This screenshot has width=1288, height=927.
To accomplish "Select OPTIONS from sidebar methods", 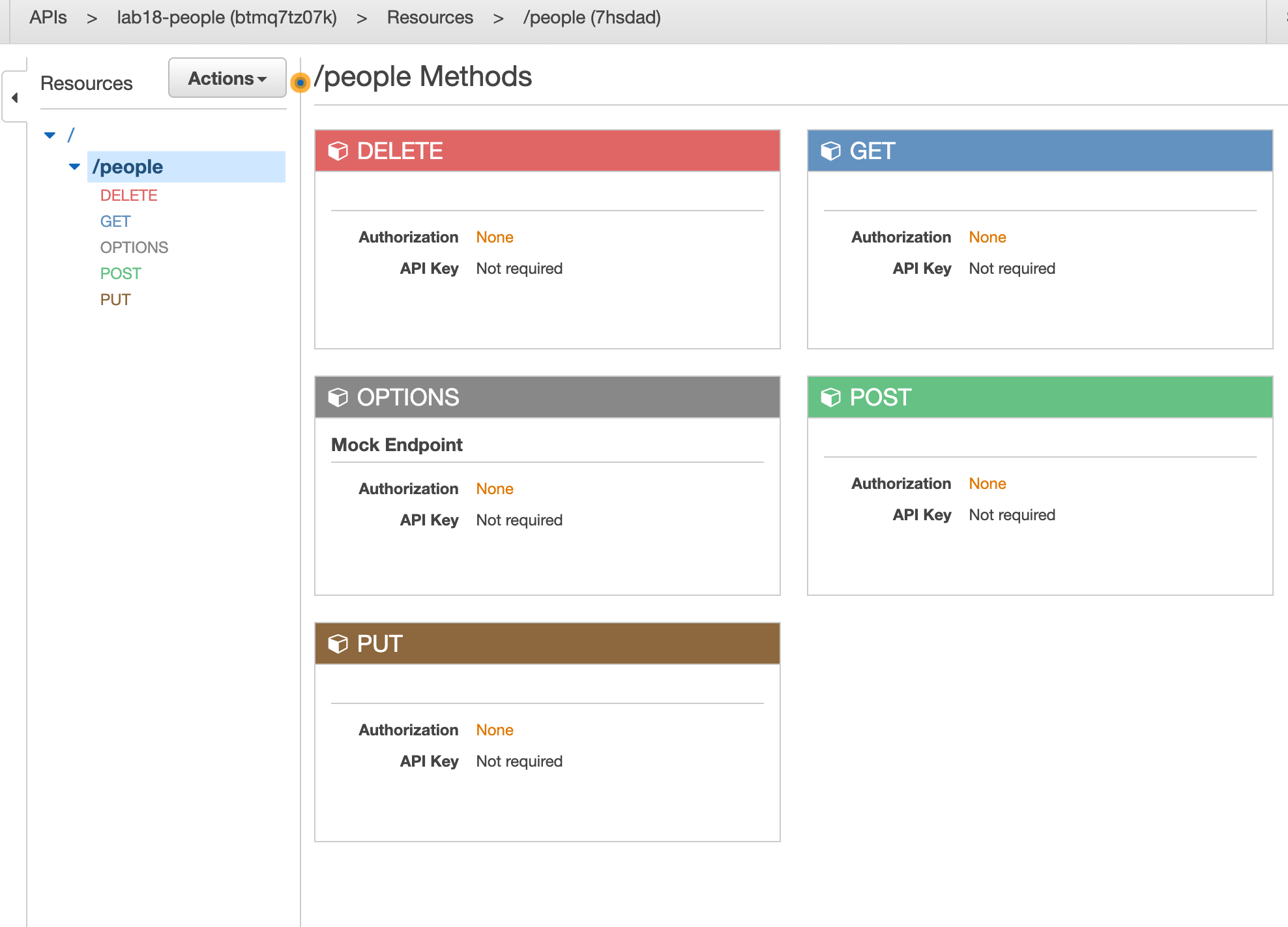I will coord(134,246).
